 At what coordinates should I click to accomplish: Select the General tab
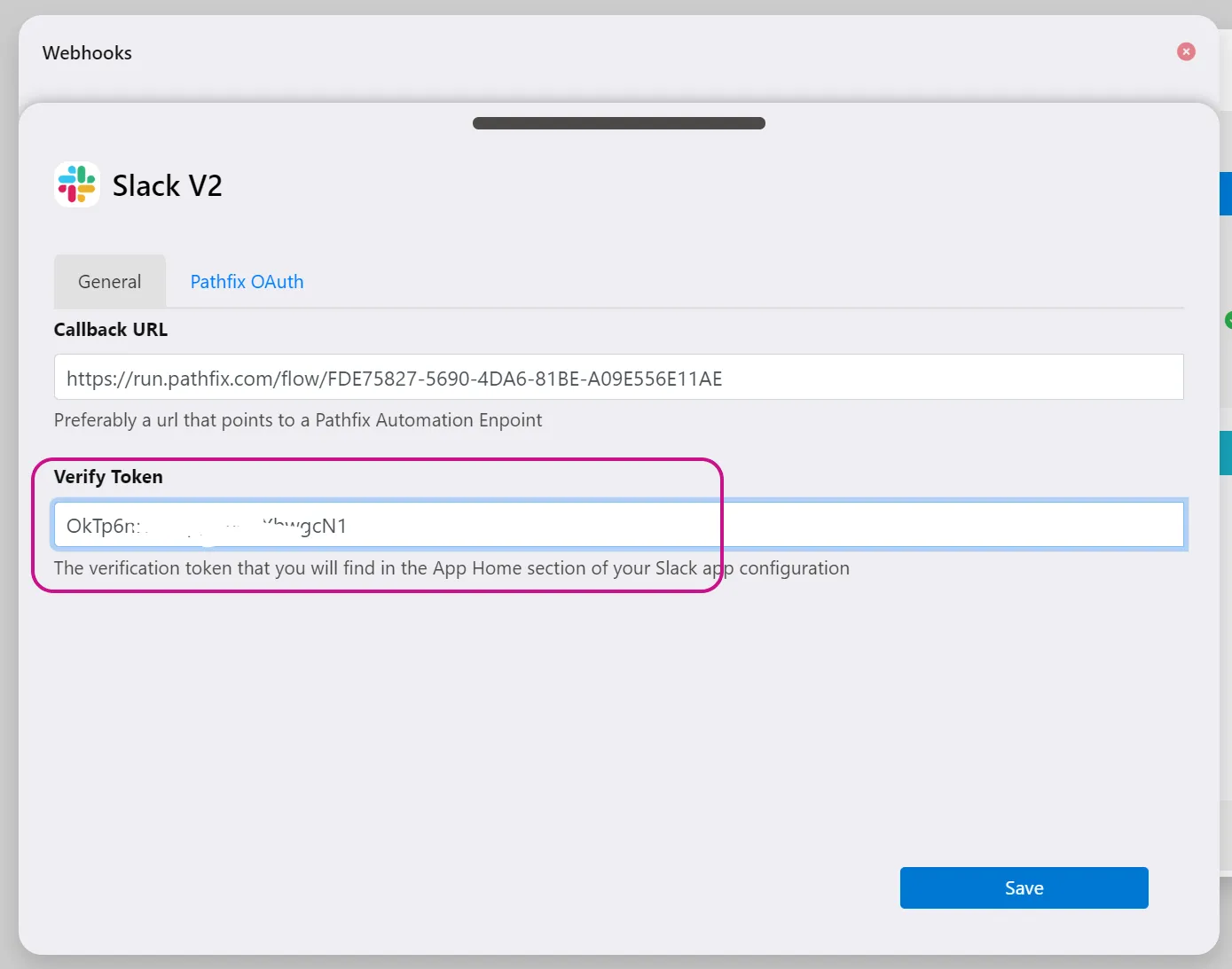coord(110,281)
